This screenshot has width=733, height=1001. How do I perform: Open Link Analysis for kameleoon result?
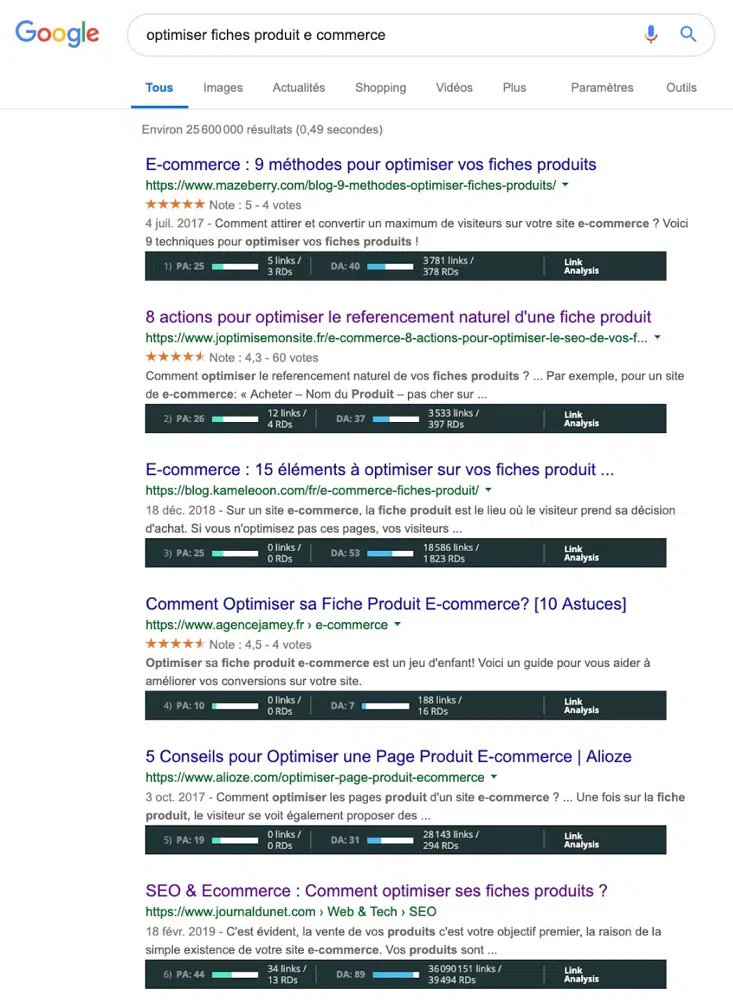pos(581,553)
